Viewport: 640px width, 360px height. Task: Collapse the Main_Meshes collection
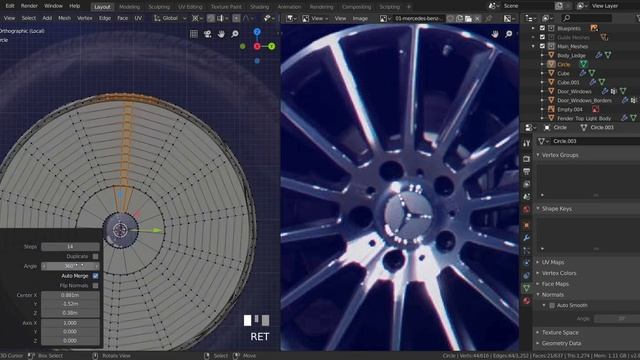click(x=533, y=46)
